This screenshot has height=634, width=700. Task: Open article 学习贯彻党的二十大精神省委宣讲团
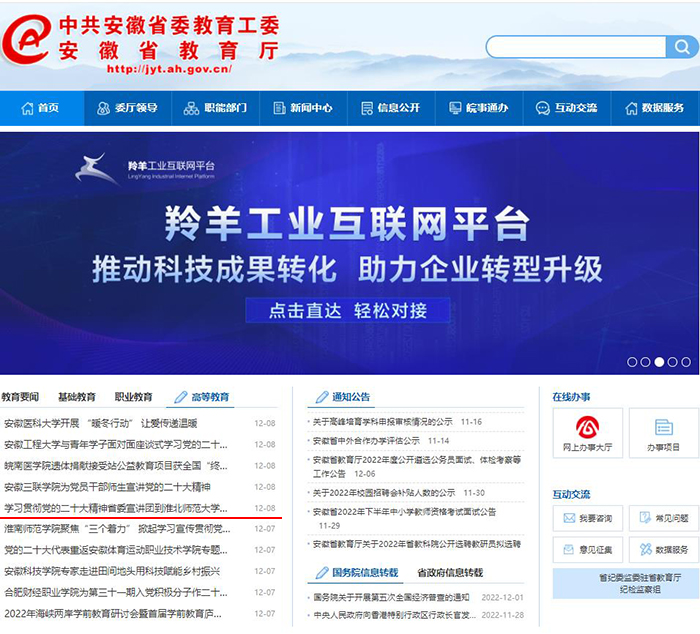point(116,508)
